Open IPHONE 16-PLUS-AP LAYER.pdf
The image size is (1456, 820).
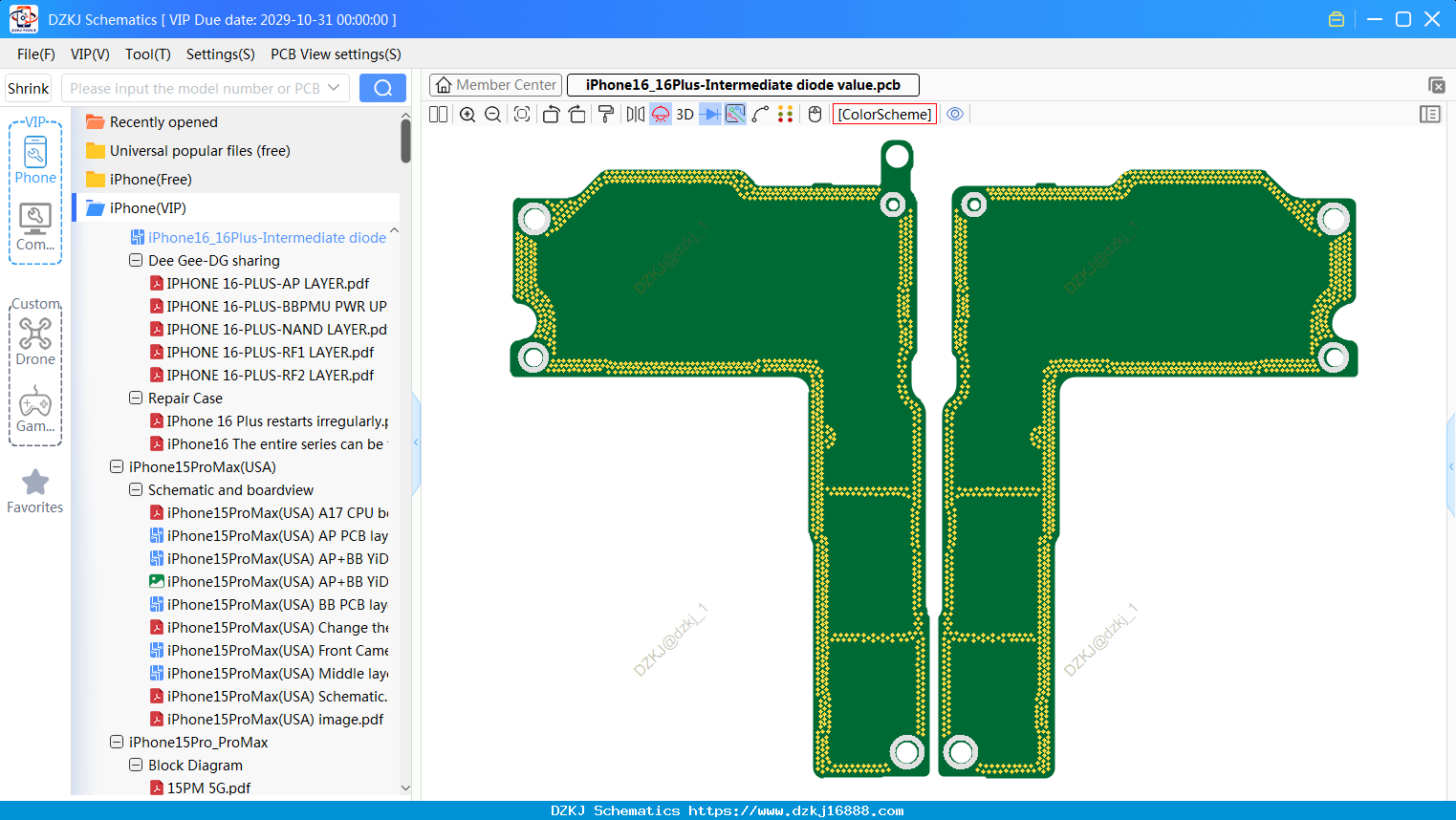click(x=260, y=284)
